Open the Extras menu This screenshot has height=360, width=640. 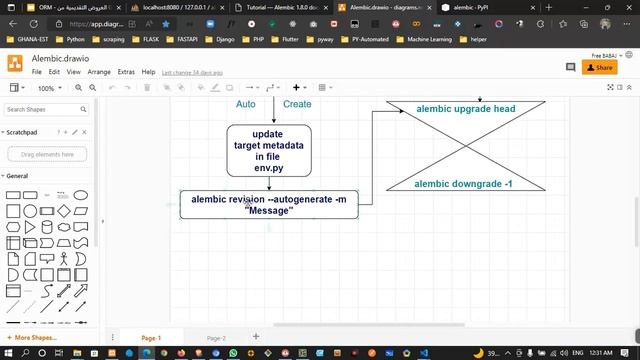point(126,72)
